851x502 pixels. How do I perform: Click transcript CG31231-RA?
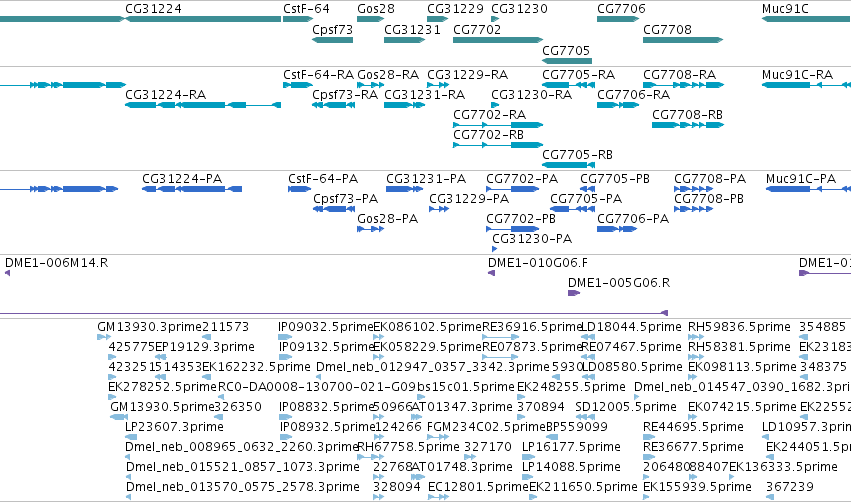(424, 94)
